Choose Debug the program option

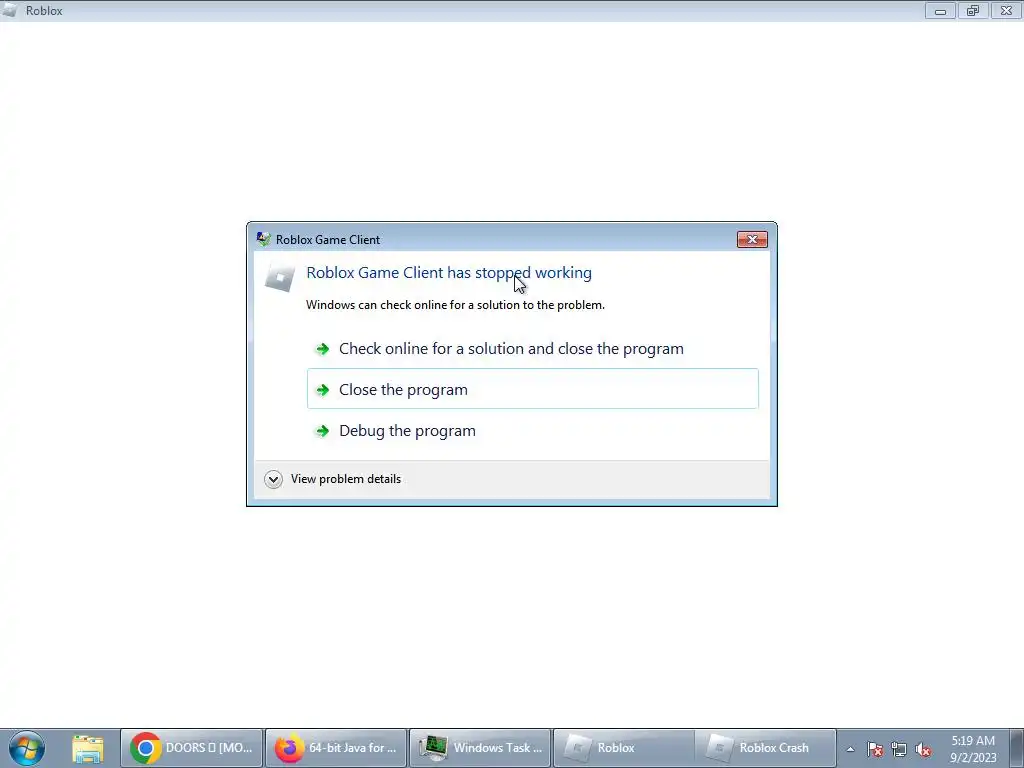[x=532, y=431]
